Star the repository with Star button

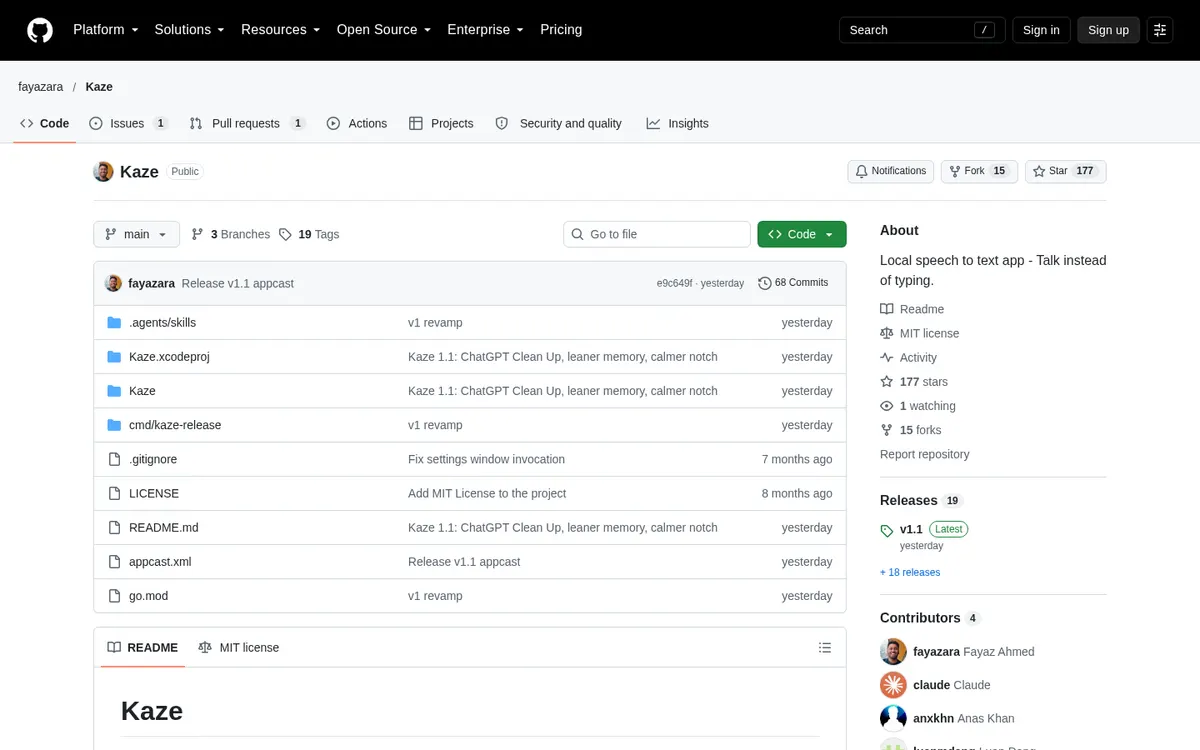point(1066,172)
